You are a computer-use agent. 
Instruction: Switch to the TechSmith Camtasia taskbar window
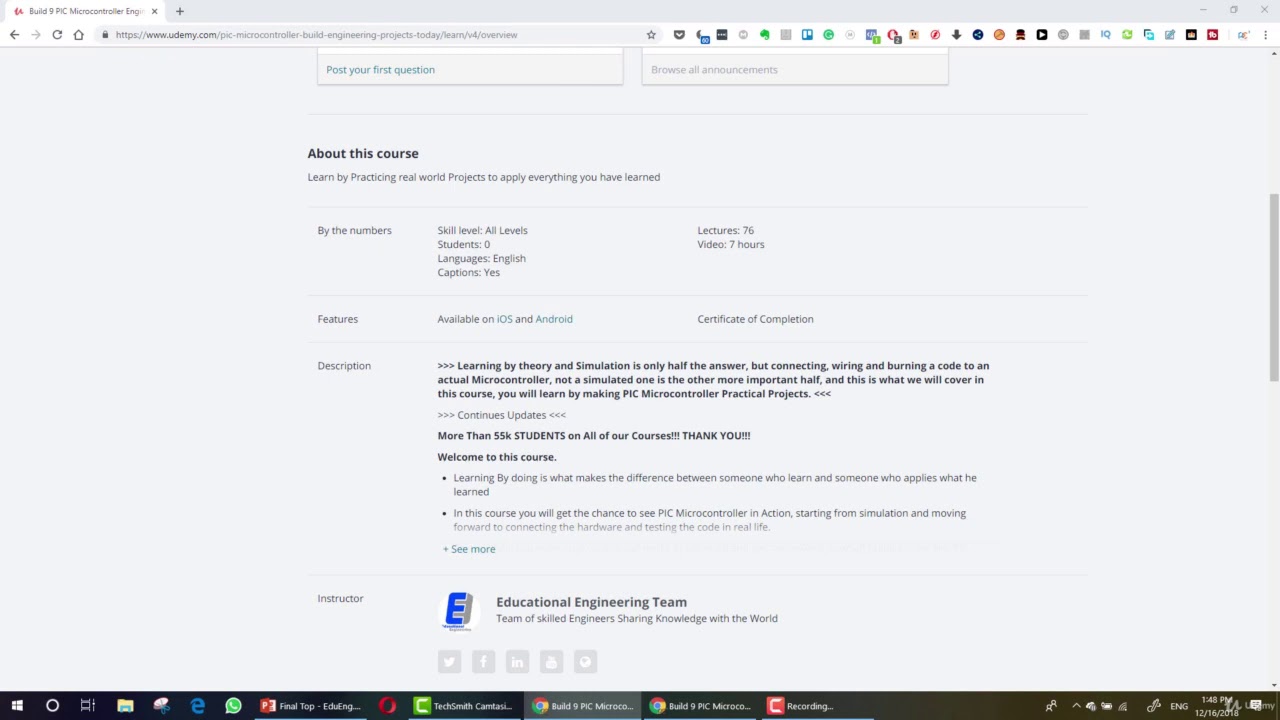pyautogui.click(x=463, y=706)
